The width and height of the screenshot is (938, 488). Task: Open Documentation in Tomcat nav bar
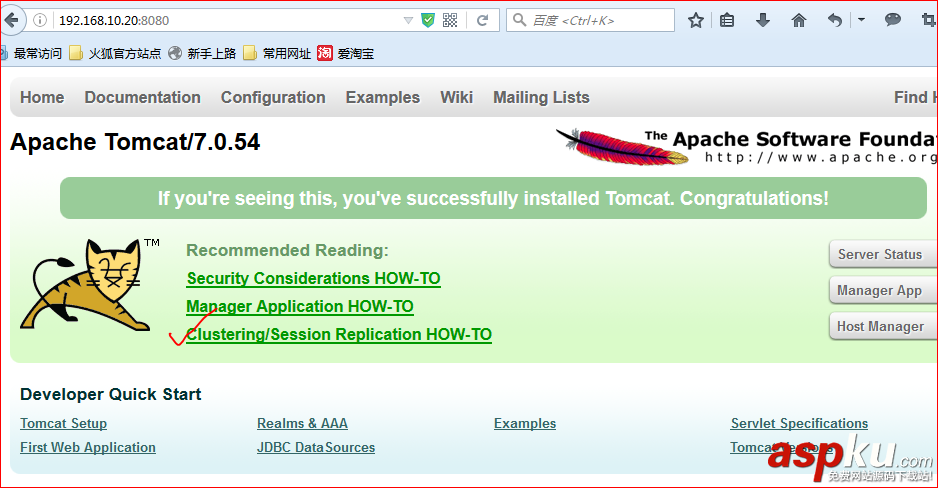click(142, 97)
